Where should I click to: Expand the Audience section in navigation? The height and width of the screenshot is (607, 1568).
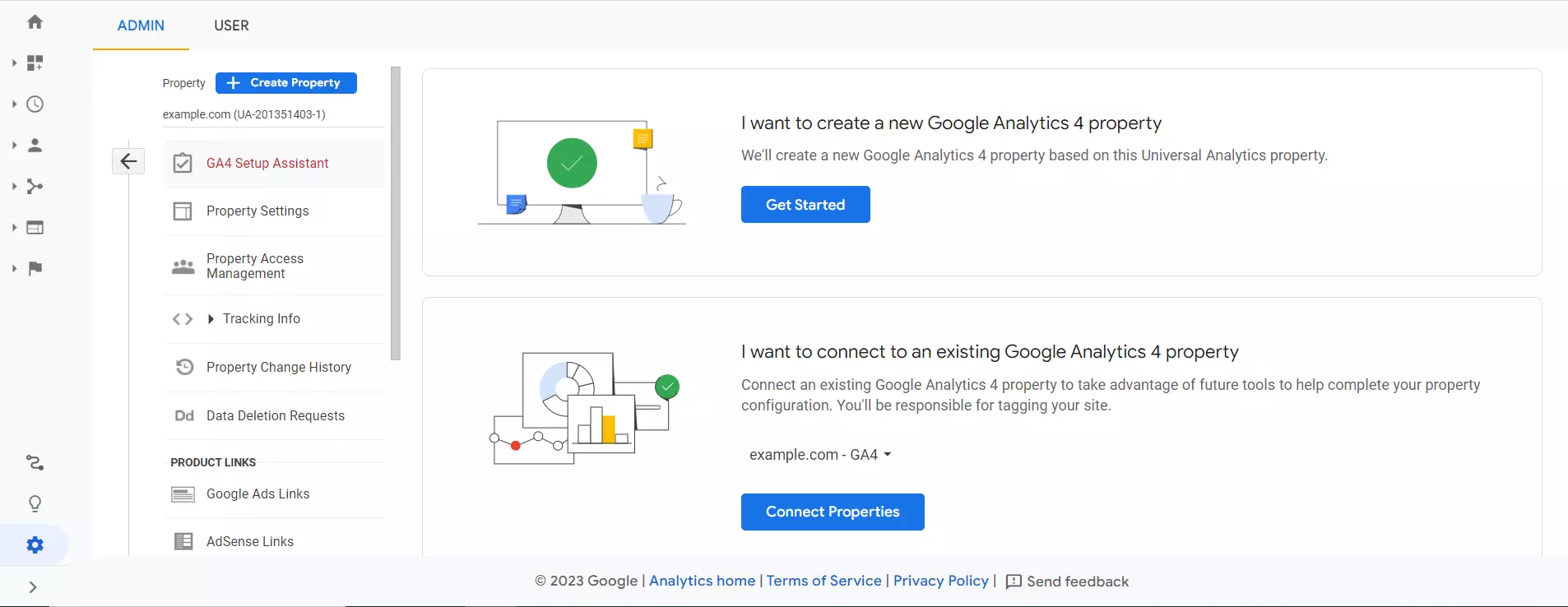click(x=35, y=146)
